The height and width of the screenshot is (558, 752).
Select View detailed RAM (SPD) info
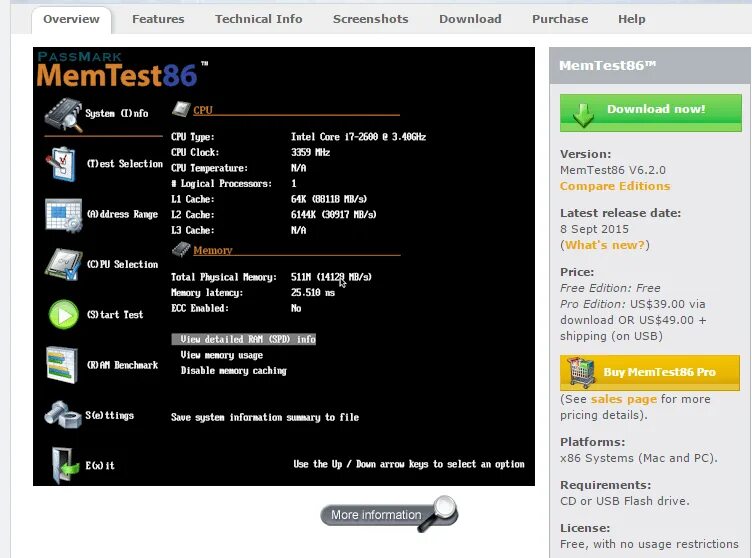pyautogui.click(x=244, y=339)
